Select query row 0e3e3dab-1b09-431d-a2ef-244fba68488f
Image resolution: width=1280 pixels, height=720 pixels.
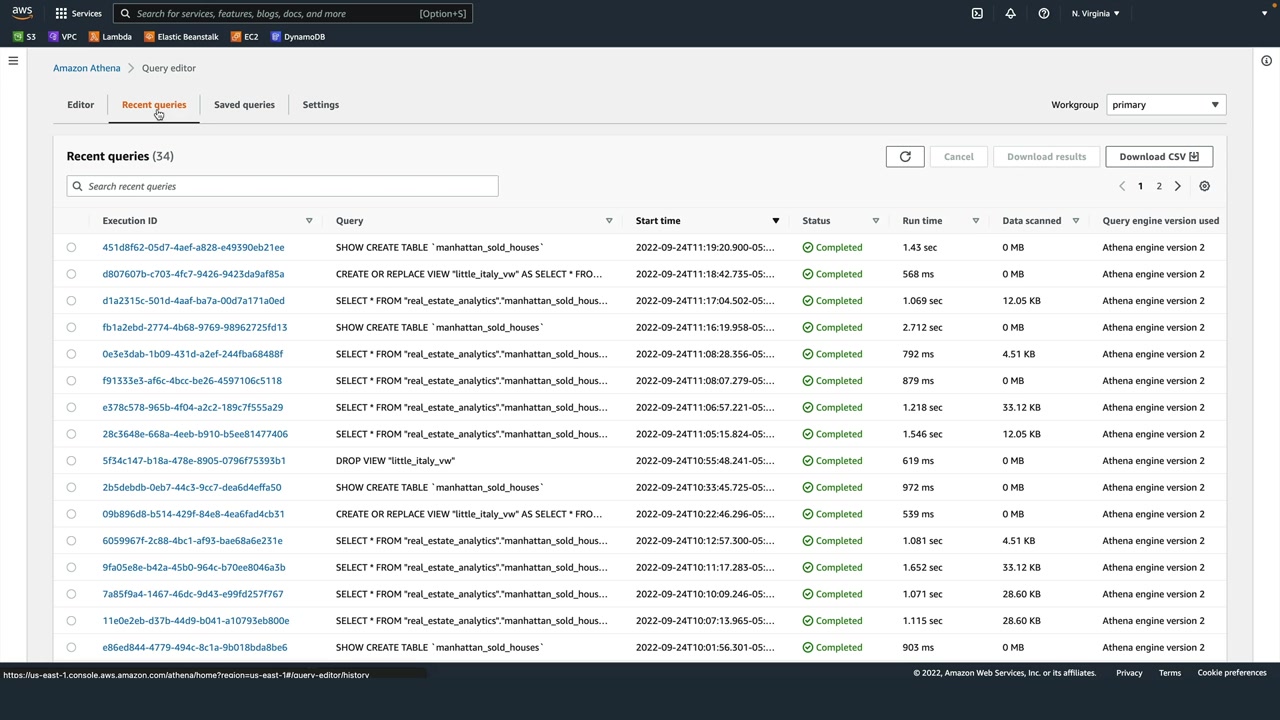point(71,354)
